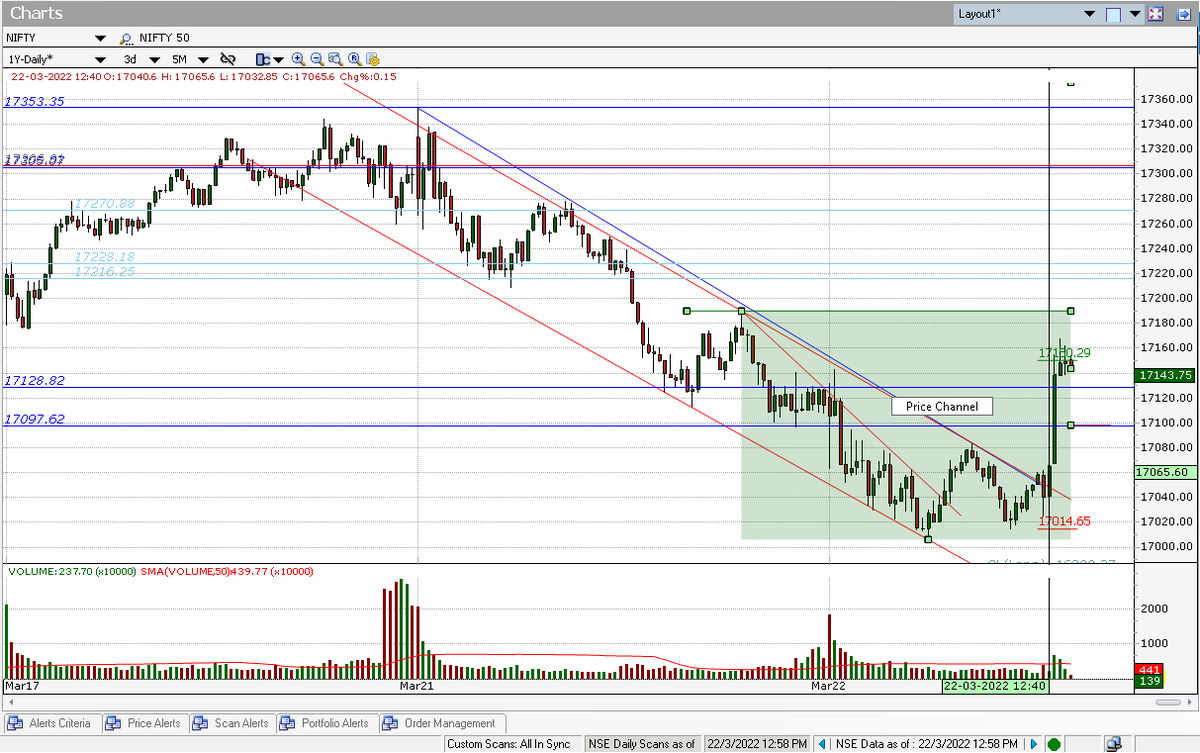1200x753 pixels.
Task: Click the green 139 volume axis tag
Action: click(x=1147, y=681)
